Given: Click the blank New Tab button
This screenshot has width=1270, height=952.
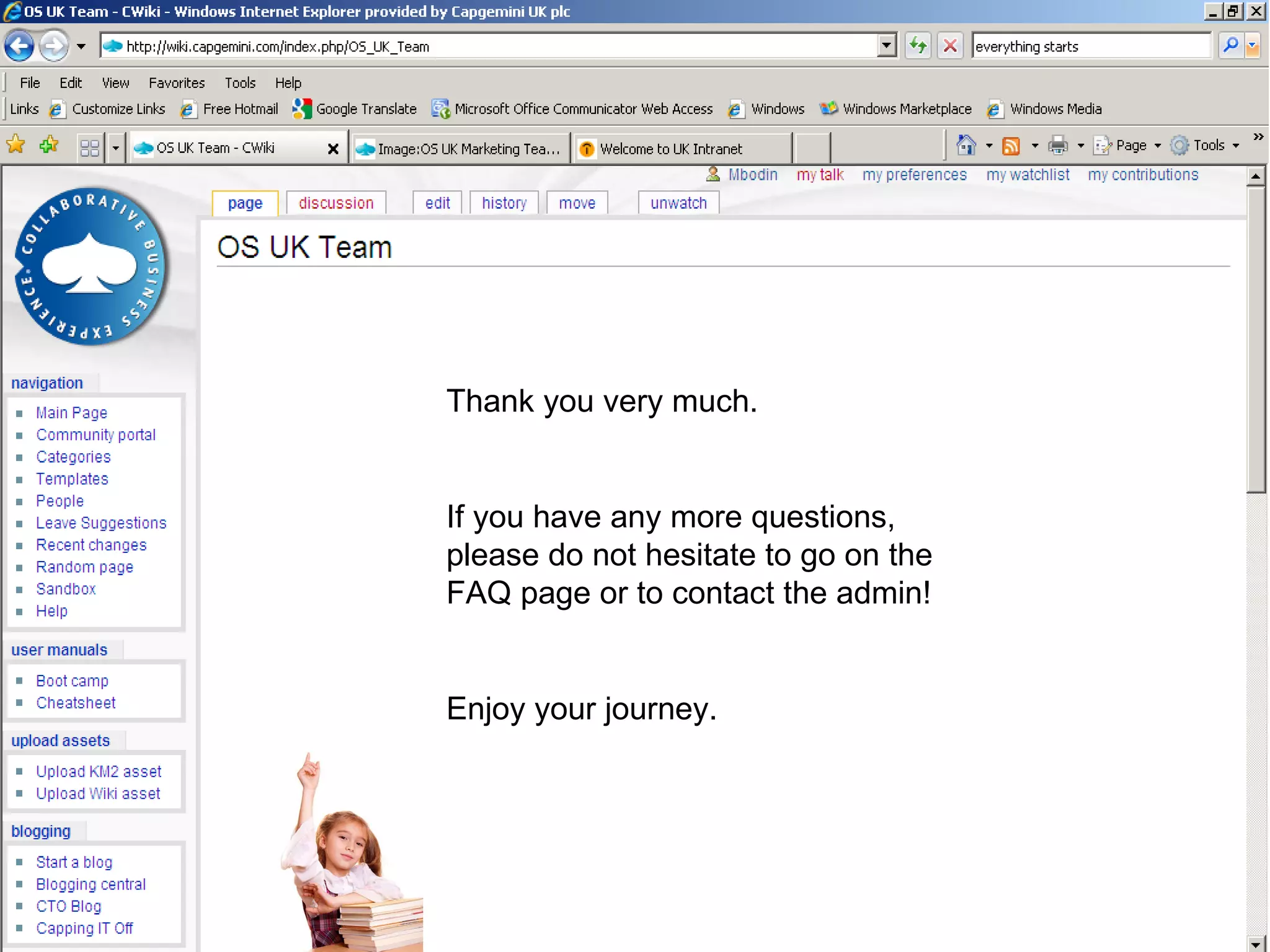Looking at the screenshot, I should pyautogui.click(x=812, y=149).
